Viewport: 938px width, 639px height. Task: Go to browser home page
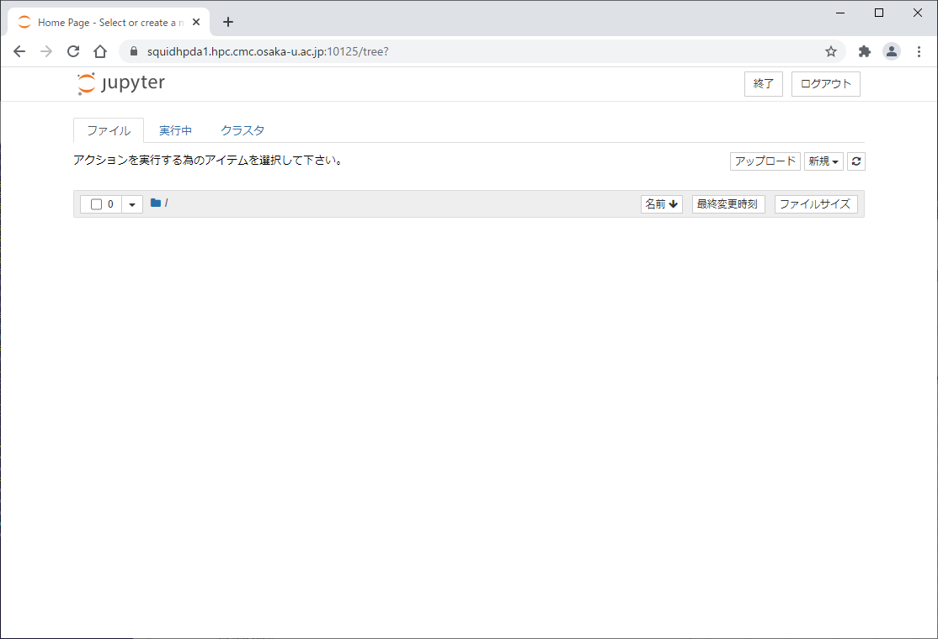pos(100,52)
